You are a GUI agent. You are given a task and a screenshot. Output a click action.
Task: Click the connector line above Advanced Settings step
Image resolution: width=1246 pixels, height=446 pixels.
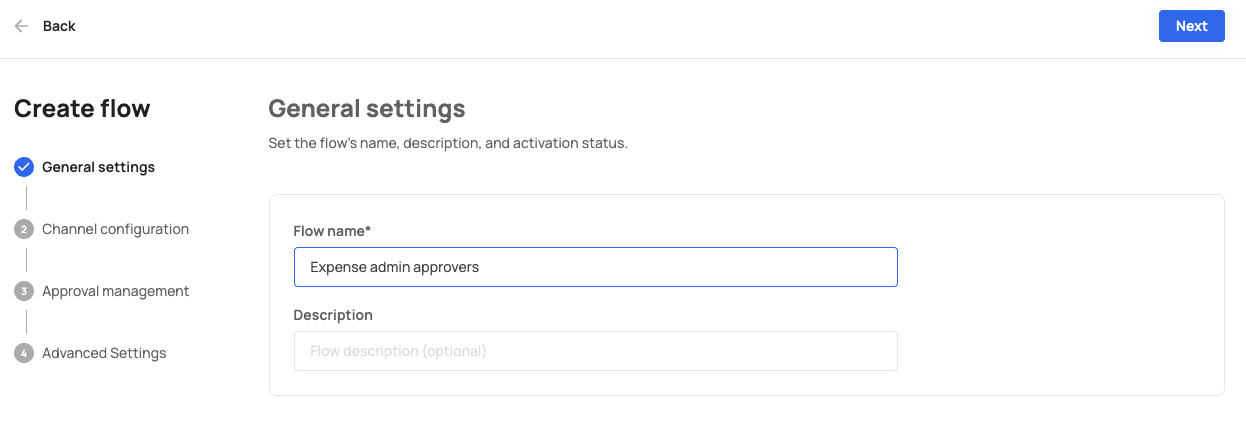(x=26, y=322)
